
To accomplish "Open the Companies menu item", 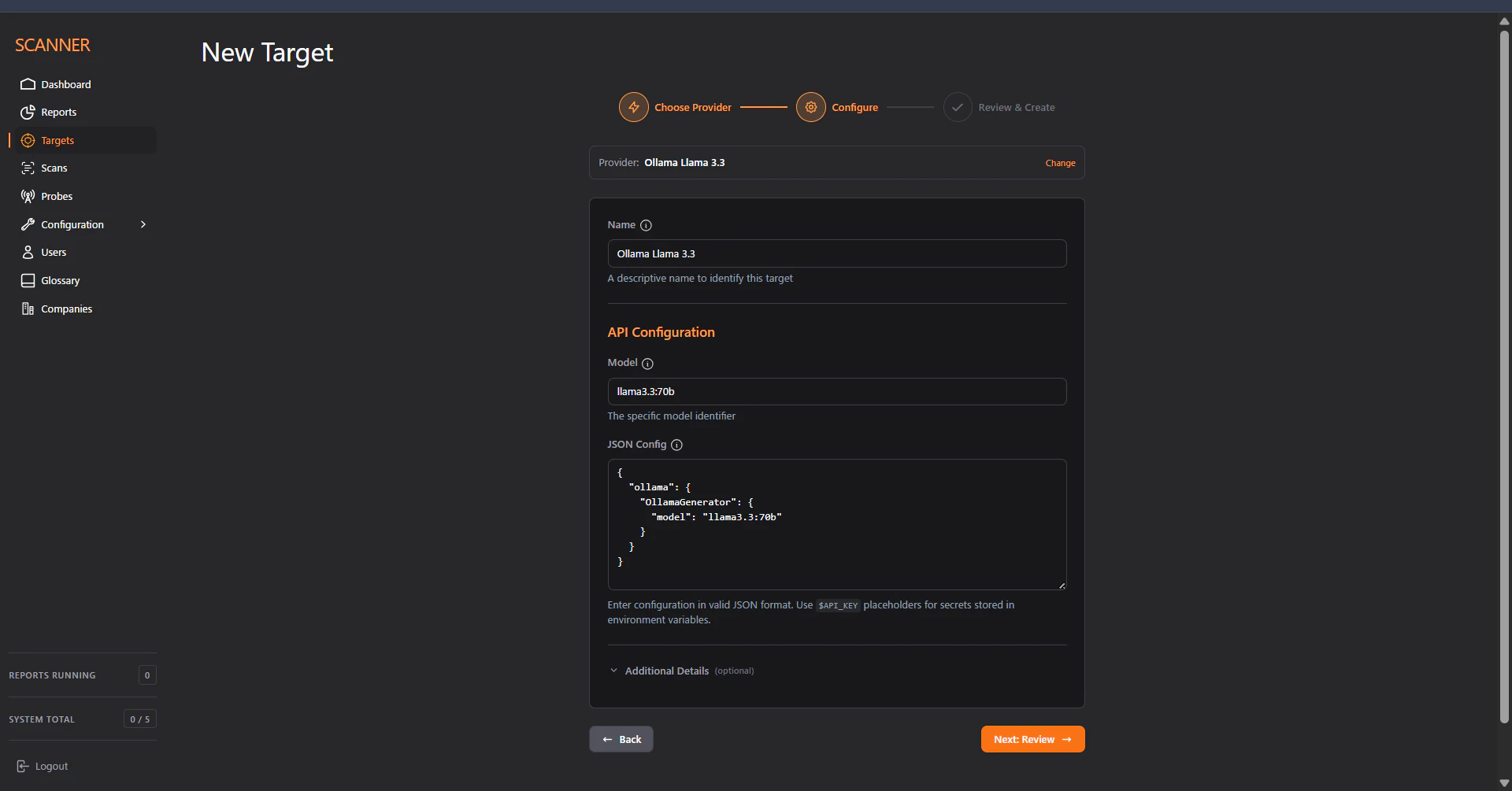I will pyautogui.click(x=83, y=309).
